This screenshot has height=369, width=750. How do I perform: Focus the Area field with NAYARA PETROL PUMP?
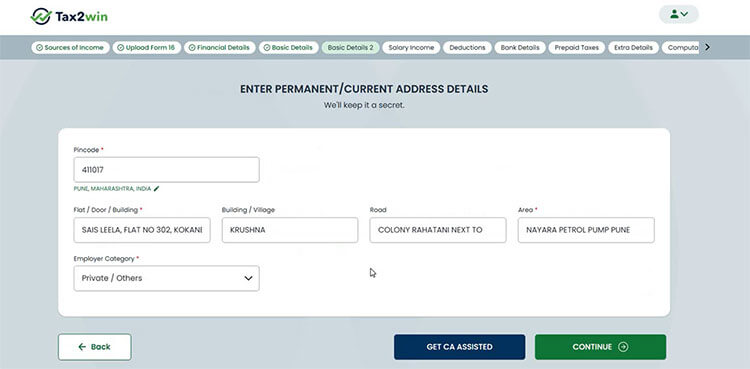point(586,230)
